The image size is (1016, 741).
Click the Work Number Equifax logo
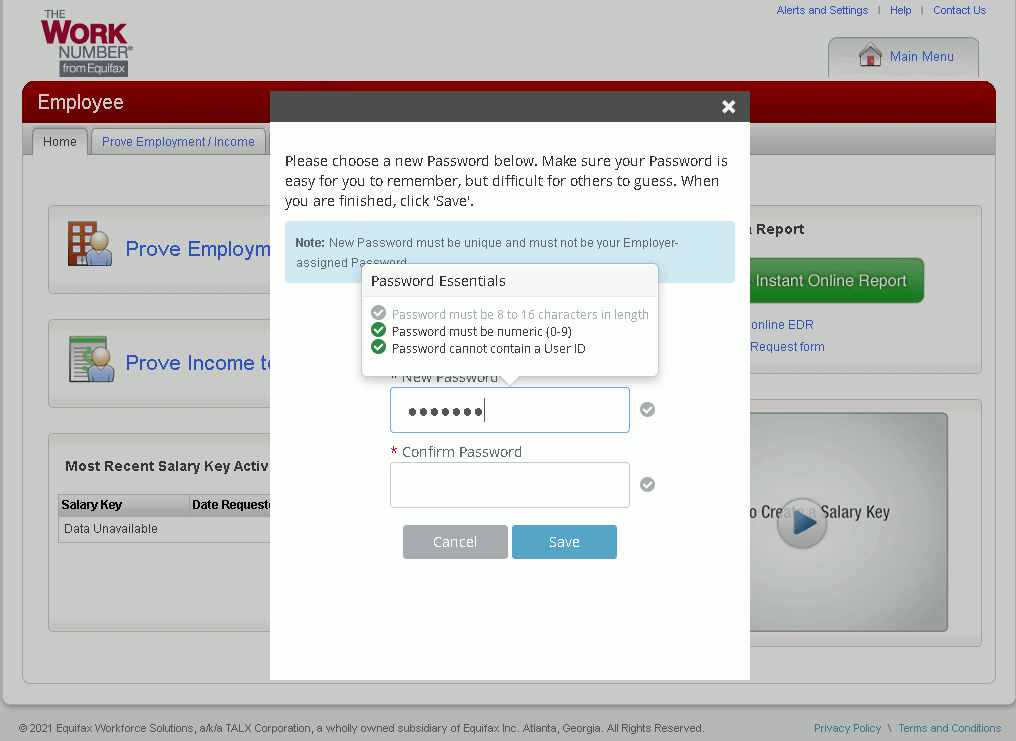(86, 43)
